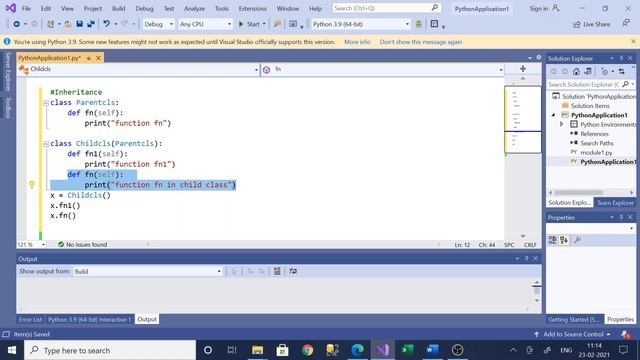This screenshot has width=640, height=360.
Task: Click the Categorized icon in Properties panel
Action: pyautogui.click(x=552, y=240)
